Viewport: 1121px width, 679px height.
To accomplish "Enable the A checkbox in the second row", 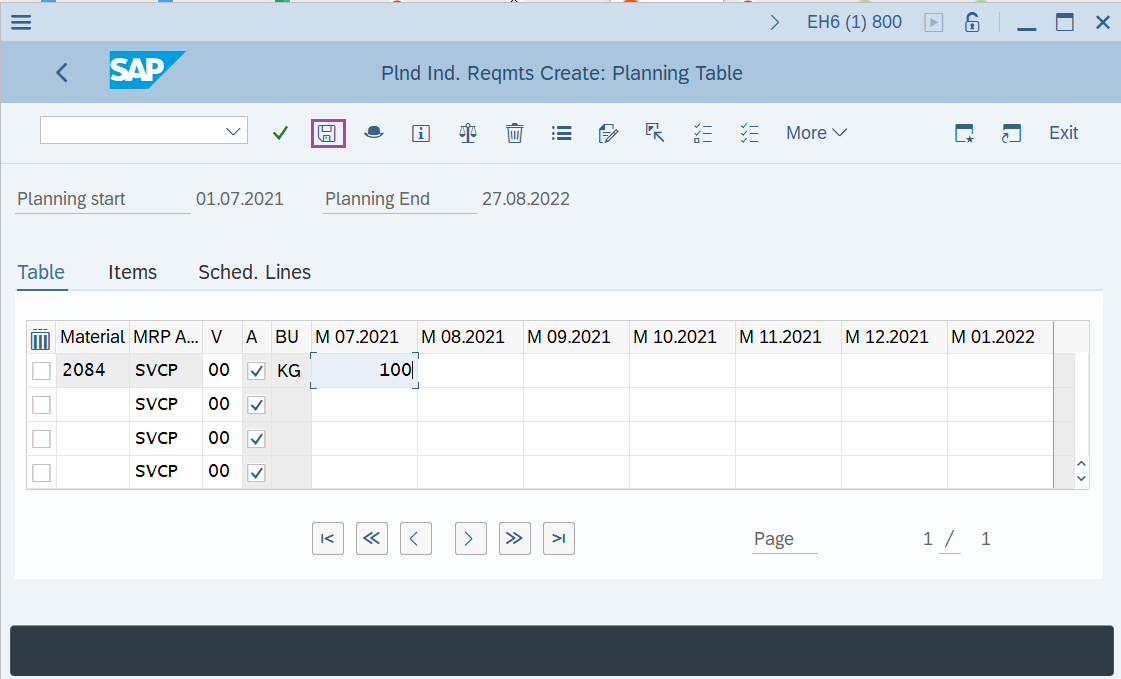I will click(256, 404).
